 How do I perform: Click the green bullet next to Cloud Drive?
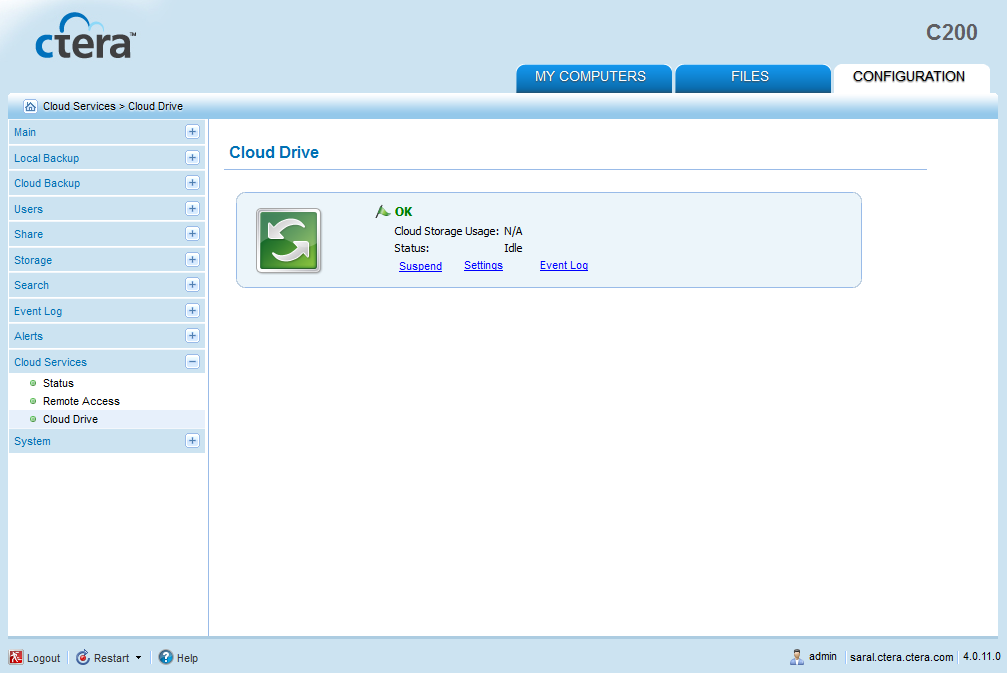(x=33, y=419)
